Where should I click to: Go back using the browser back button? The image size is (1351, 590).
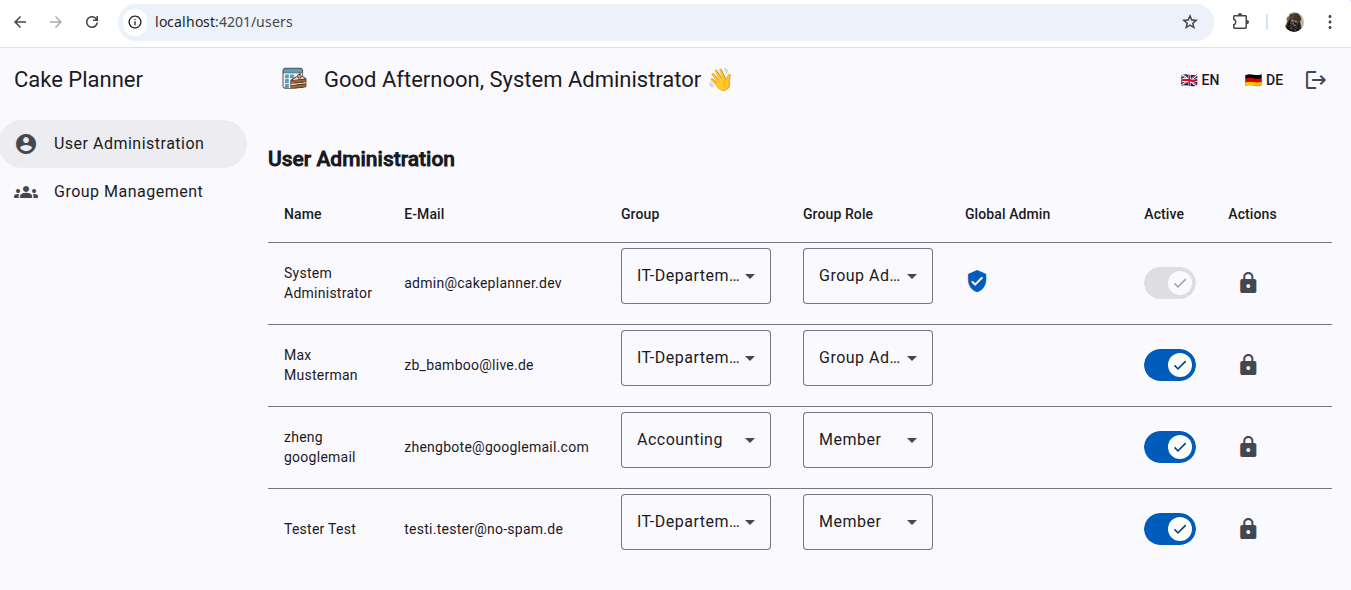coord(20,21)
